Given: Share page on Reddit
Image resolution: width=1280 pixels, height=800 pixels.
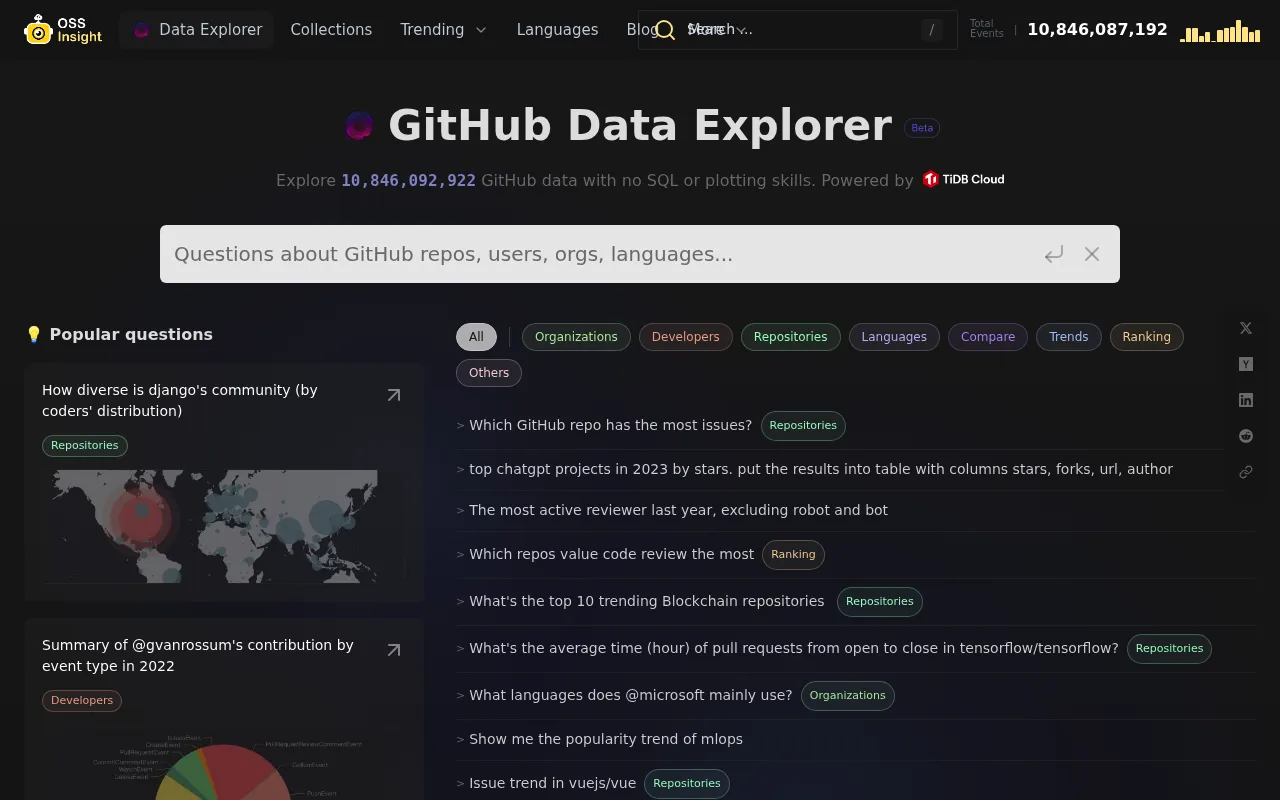Looking at the screenshot, I should tap(1246, 436).
